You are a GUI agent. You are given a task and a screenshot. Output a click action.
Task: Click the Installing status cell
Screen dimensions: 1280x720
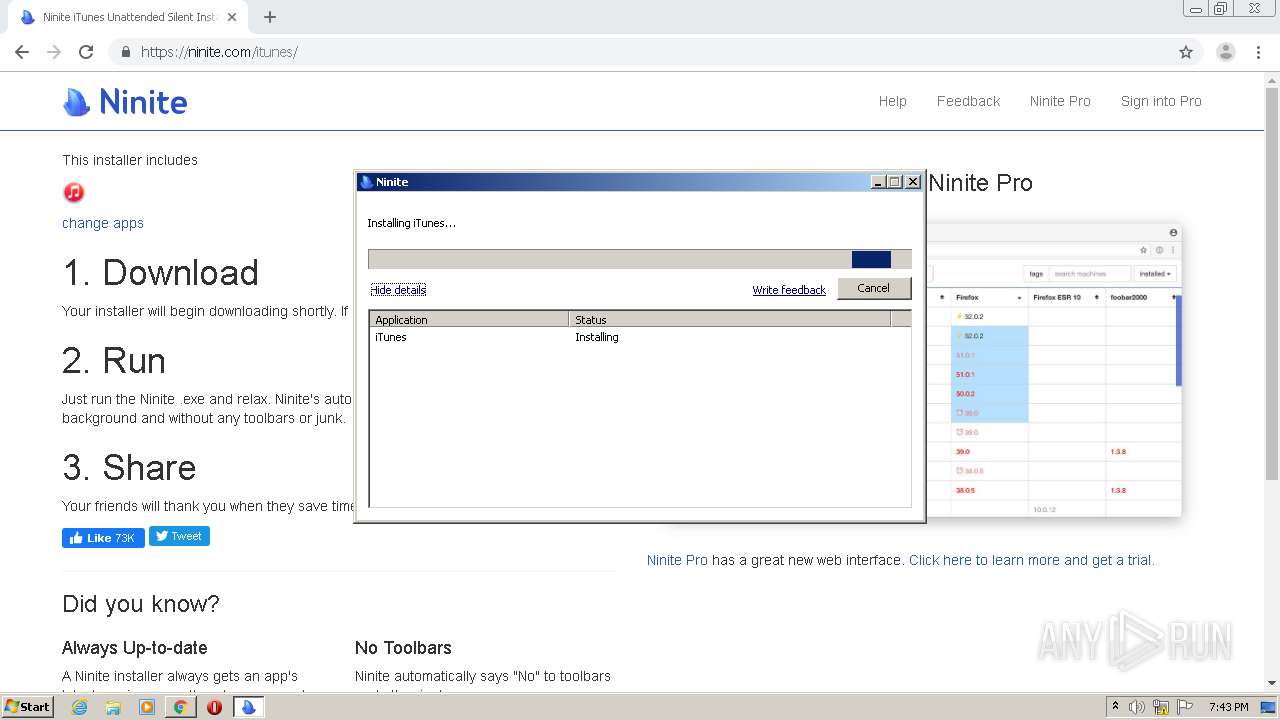[597, 337]
